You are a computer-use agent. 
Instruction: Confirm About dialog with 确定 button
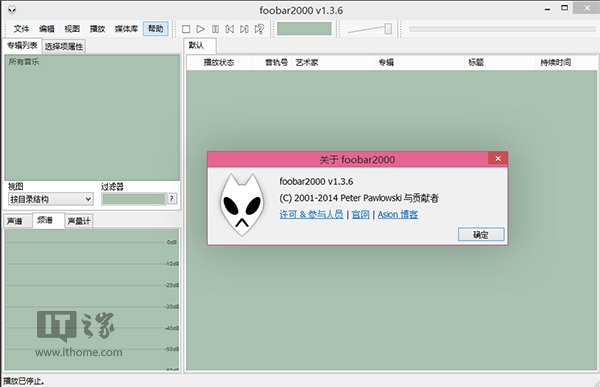pyautogui.click(x=481, y=235)
